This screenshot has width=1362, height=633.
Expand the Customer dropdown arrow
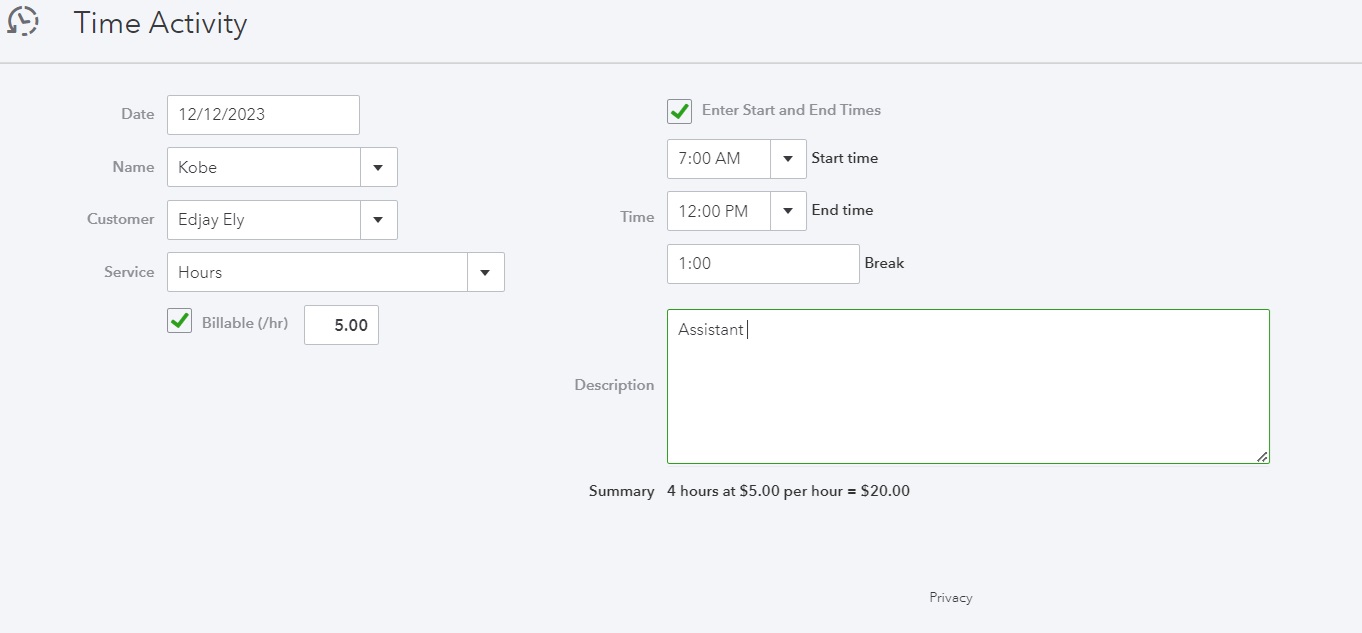coord(378,220)
